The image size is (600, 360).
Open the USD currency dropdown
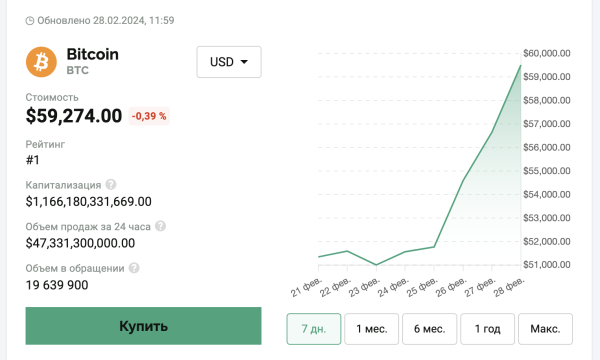[x=229, y=62]
